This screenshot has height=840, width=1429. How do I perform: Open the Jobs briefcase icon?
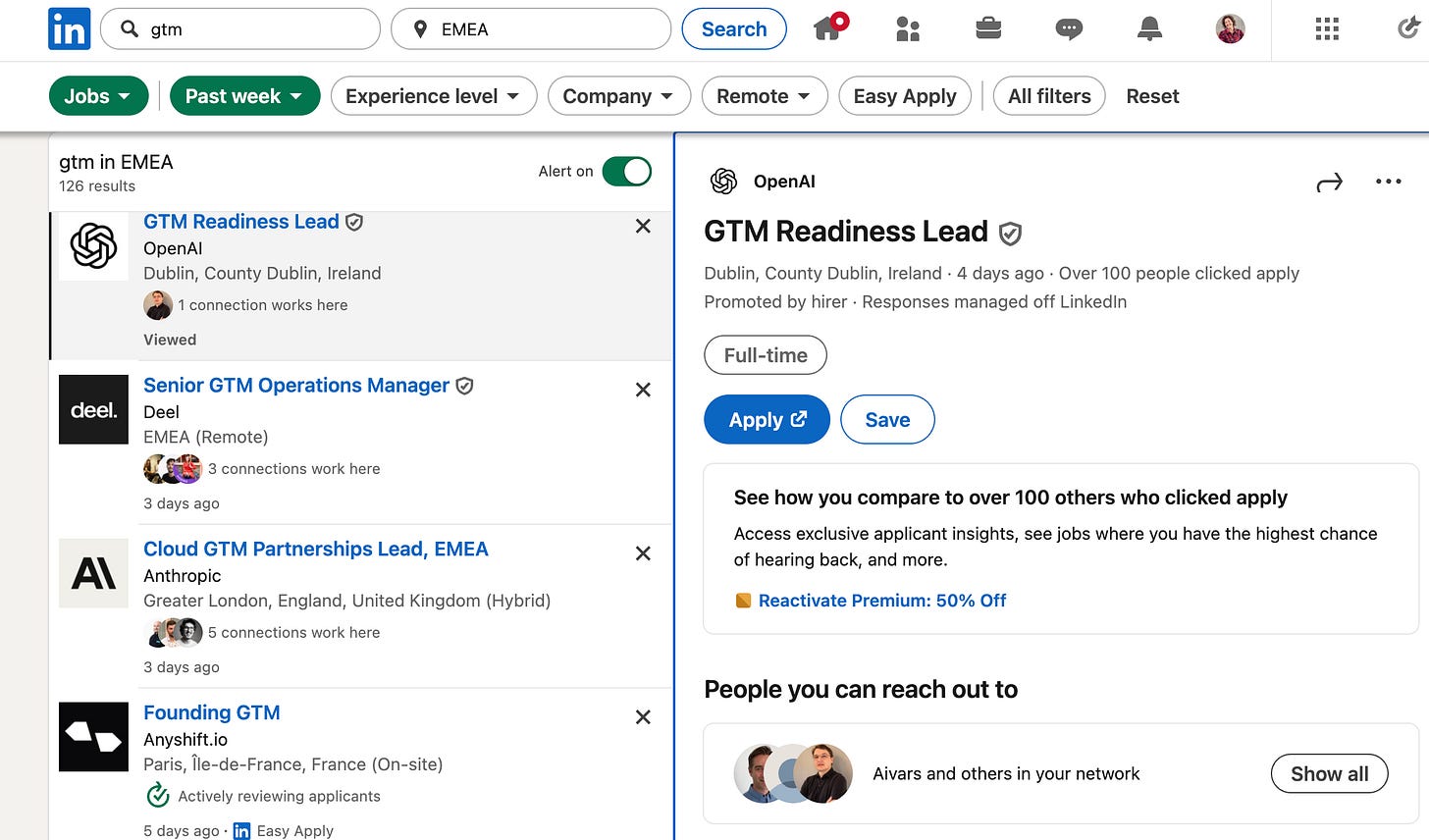coord(988,28)
